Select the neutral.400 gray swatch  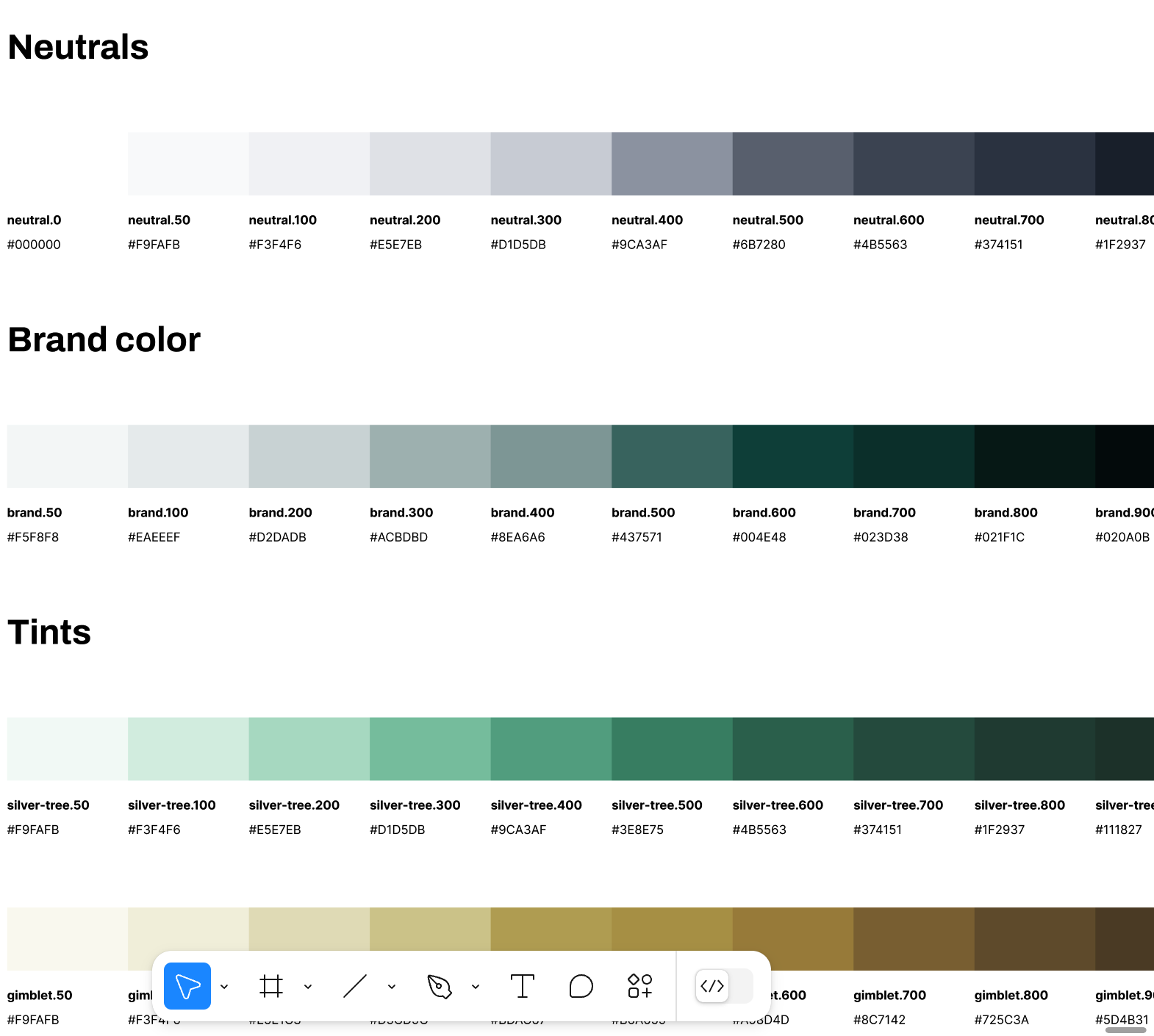click(x=672, y=164)
